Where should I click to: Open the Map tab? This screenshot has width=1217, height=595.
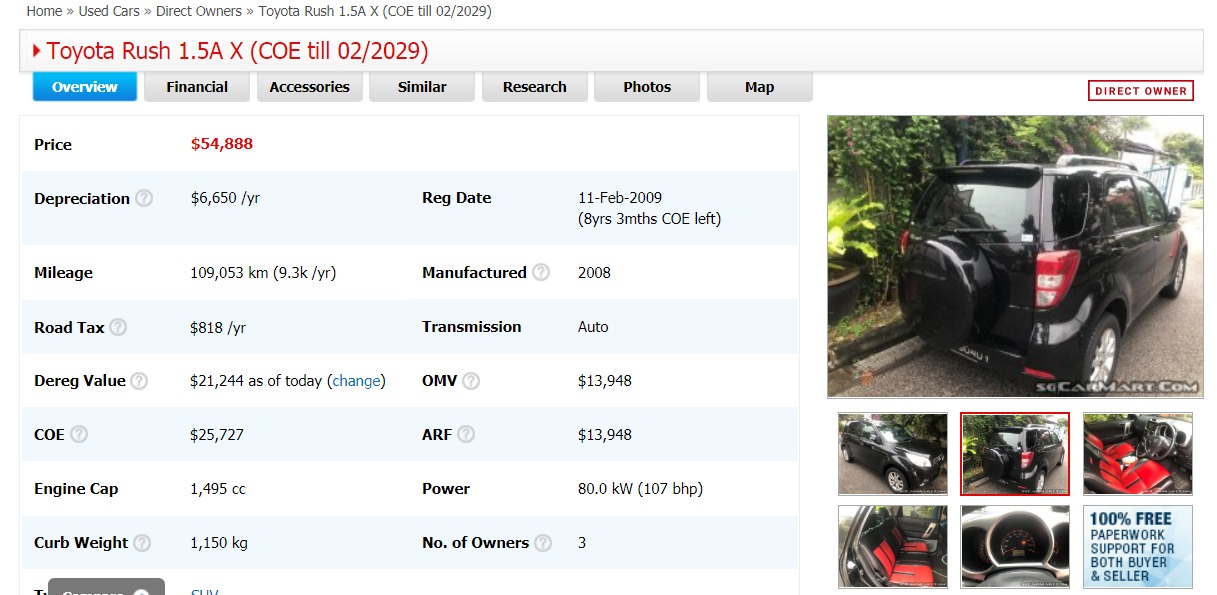(759, 87)
